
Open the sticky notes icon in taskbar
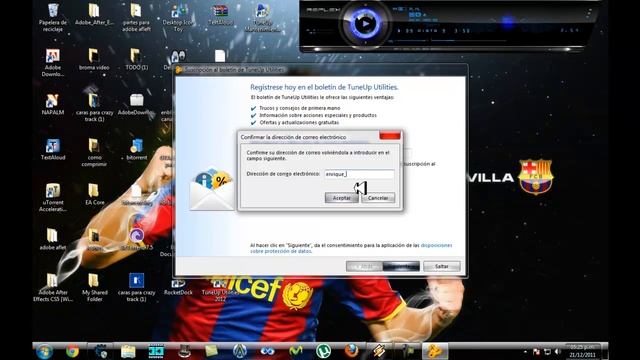(x=212, y=351)
